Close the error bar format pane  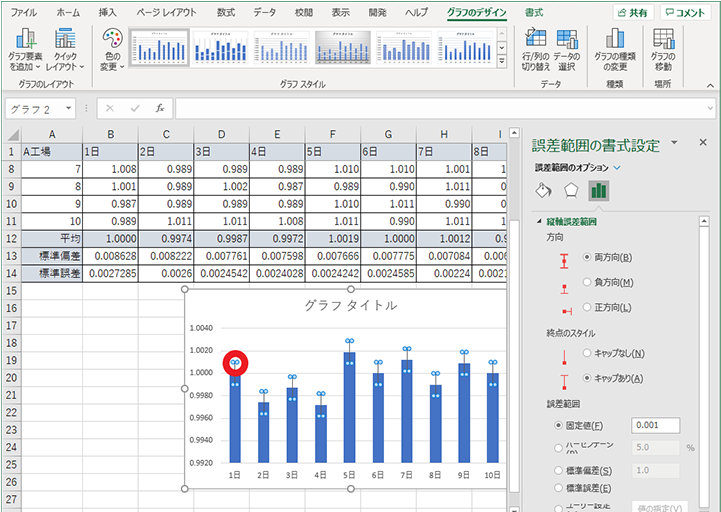coord(703,143)
